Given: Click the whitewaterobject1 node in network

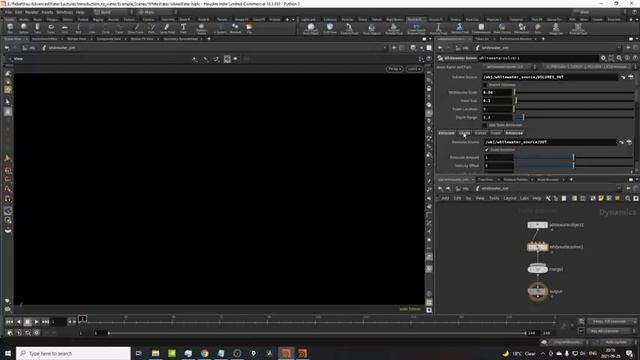Looking at the screenshot, I should tap(538, 225).
